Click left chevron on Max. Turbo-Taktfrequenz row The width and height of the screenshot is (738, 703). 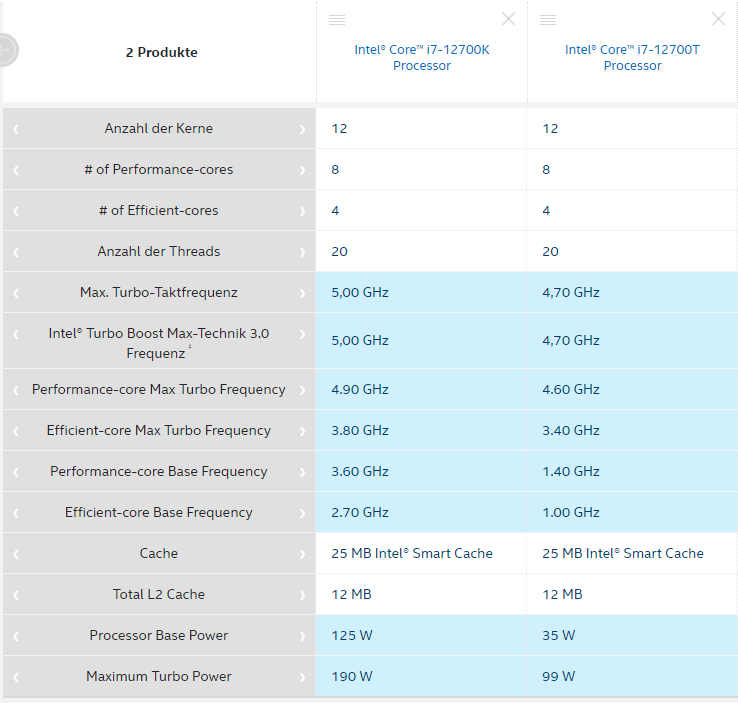[16, 293]
